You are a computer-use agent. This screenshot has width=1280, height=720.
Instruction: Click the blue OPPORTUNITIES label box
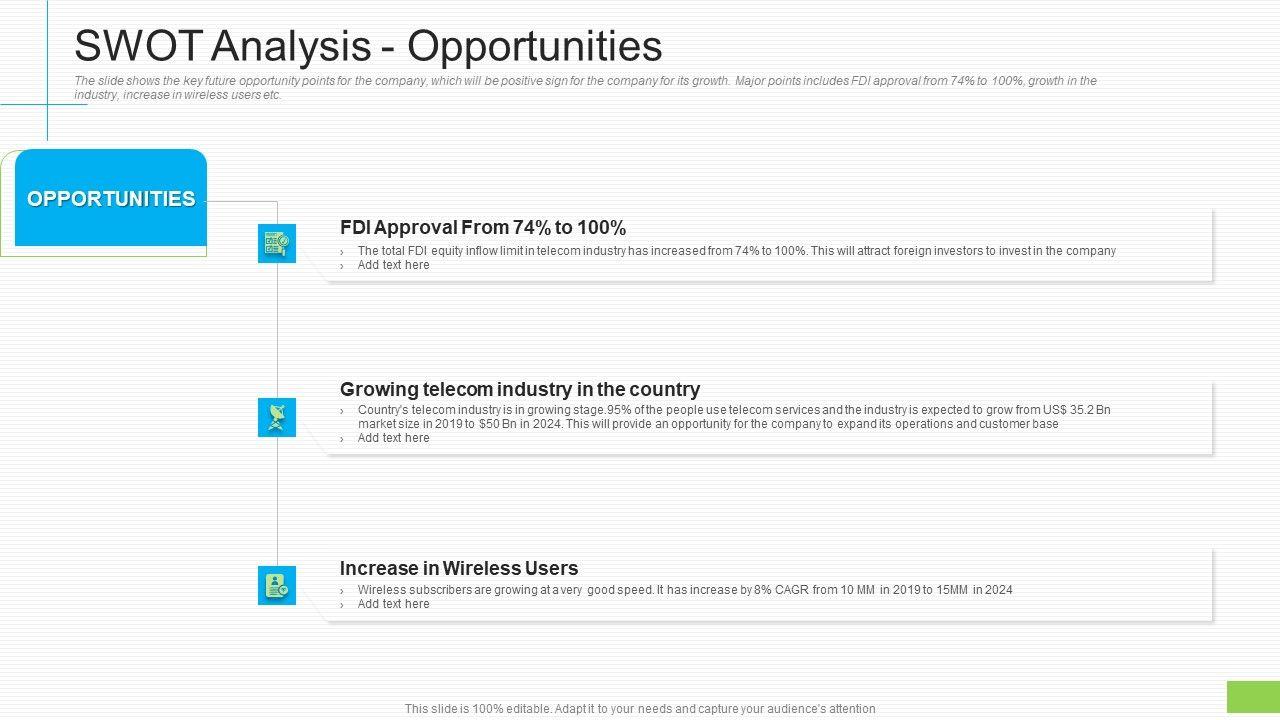(111, 198)
